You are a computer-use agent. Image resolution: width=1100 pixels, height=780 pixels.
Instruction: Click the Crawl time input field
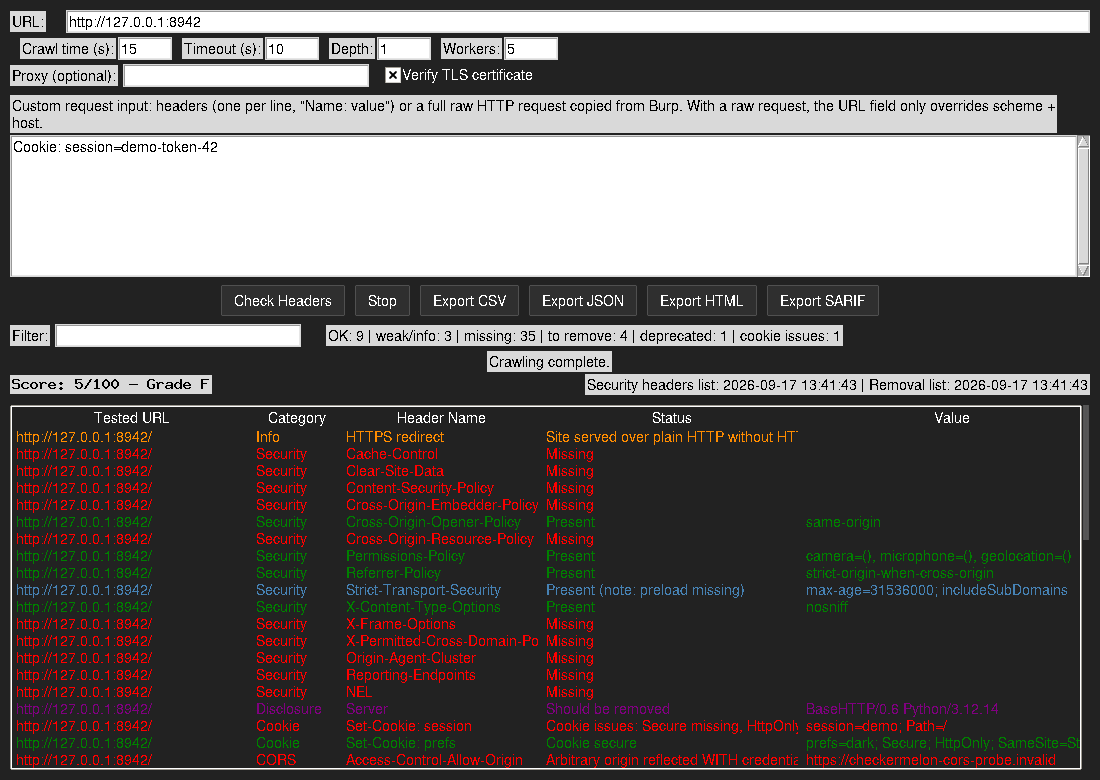coord(145,49)
